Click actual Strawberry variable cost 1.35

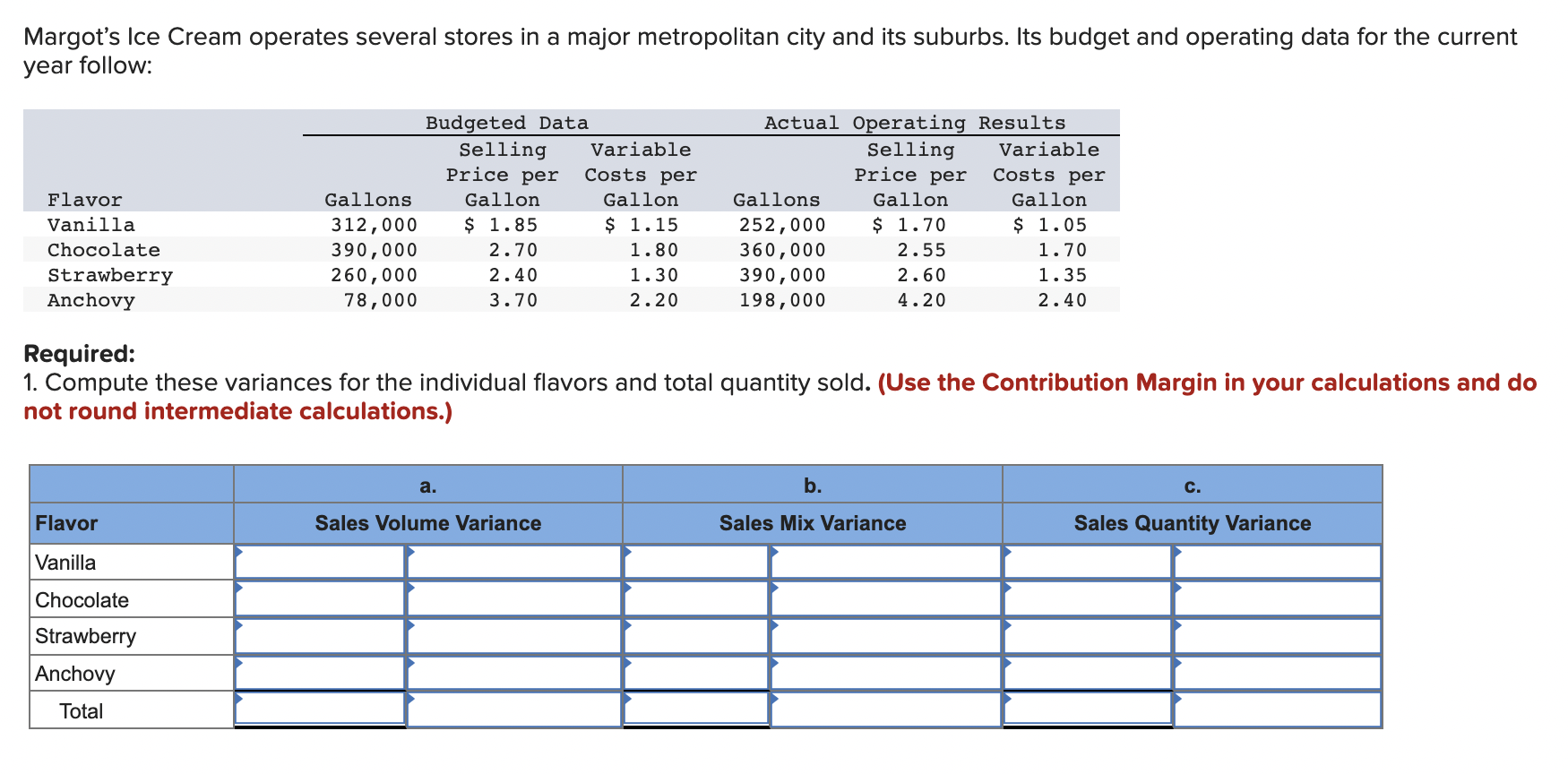coord(1063,275)
